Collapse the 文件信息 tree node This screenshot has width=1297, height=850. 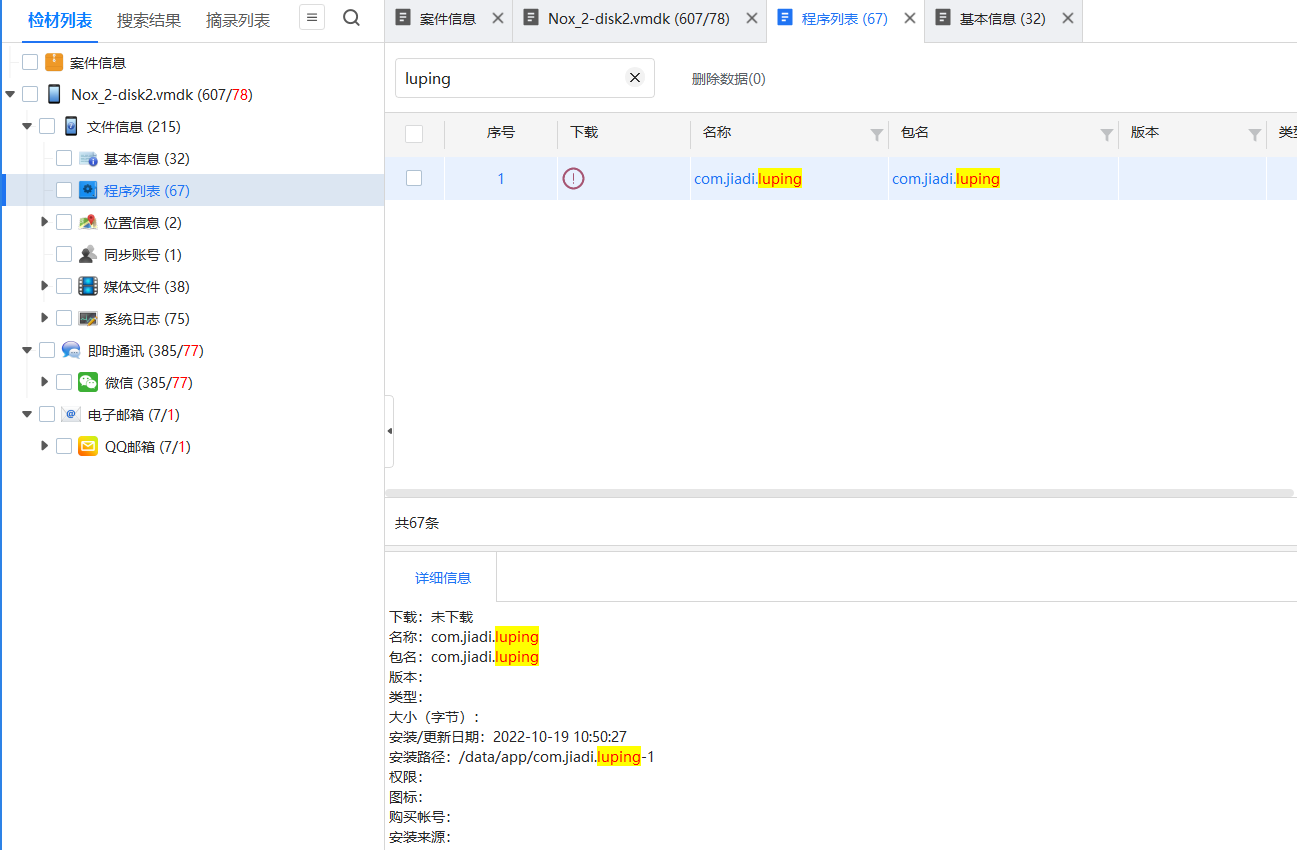[27, 127]
